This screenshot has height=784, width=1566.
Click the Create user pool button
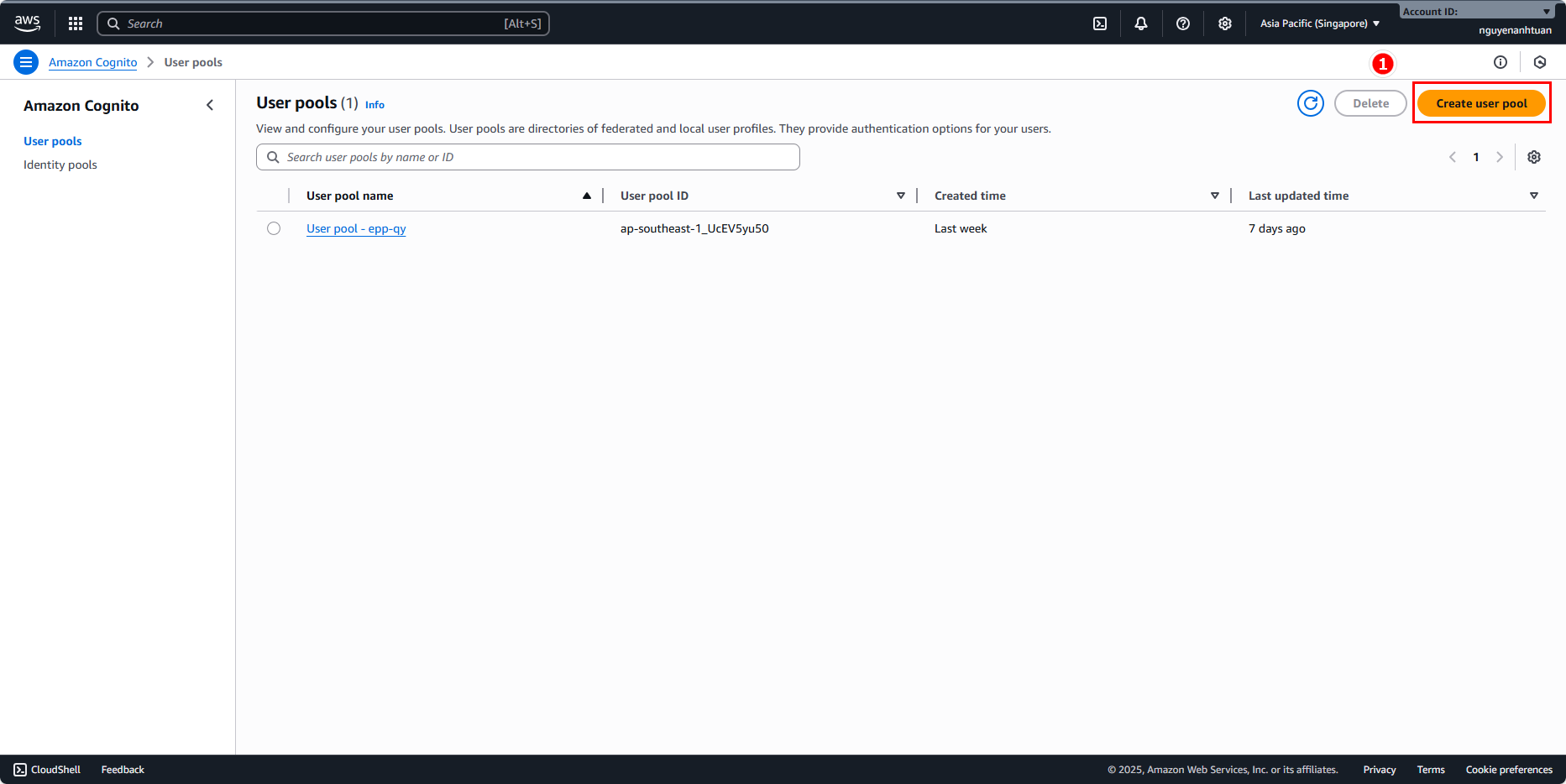tap(1481, 103)
